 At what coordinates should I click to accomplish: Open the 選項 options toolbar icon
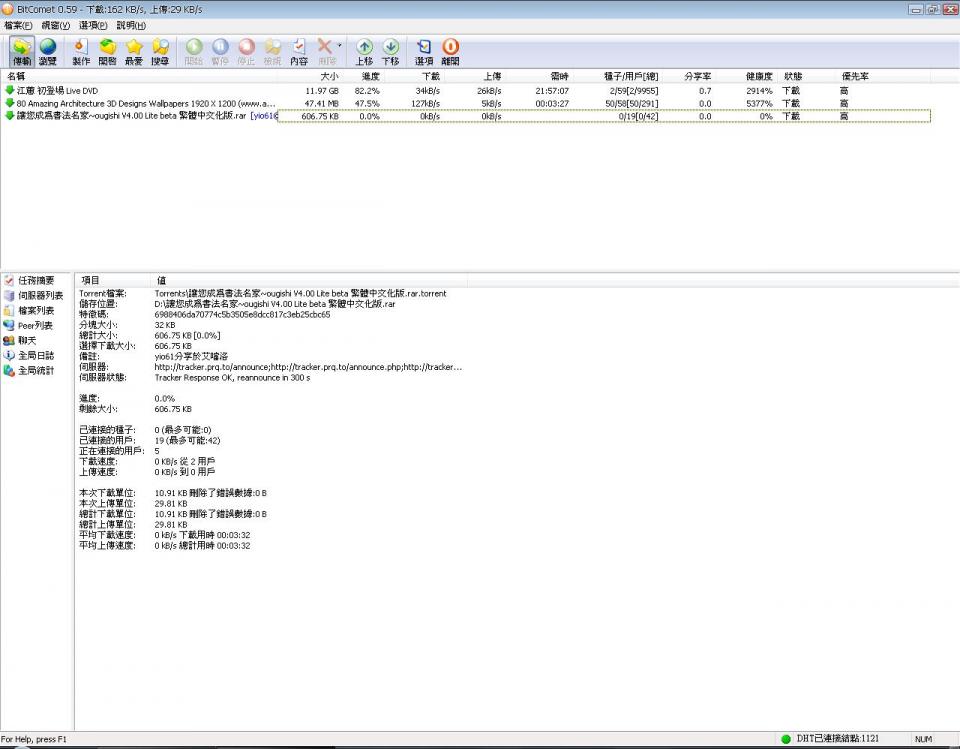(x=424, y=51)
